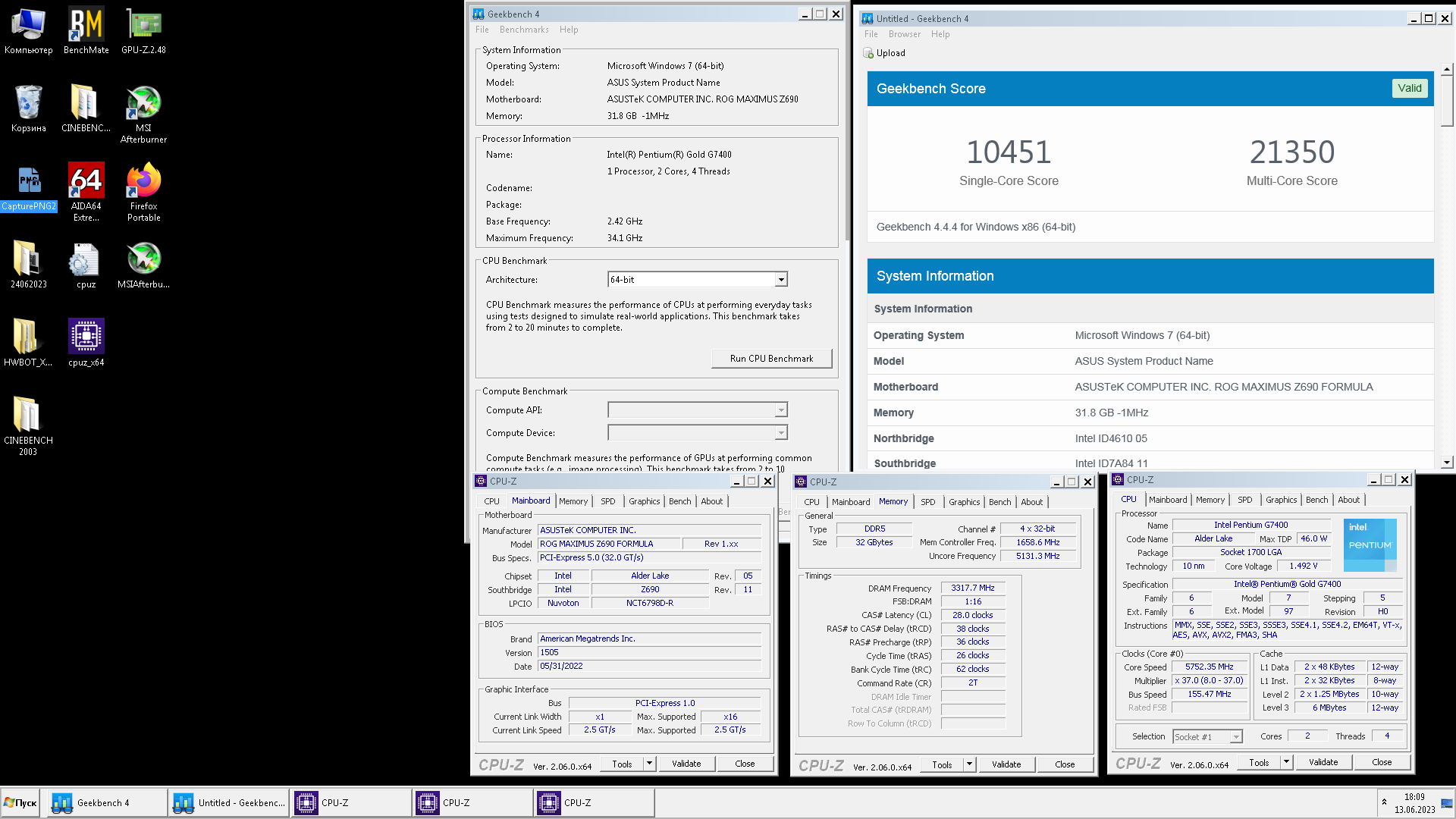This screenshot has height=819, width=1456.
Task: Open Browser menu in Untitled Geekbench window
Action: coord(905,34)
